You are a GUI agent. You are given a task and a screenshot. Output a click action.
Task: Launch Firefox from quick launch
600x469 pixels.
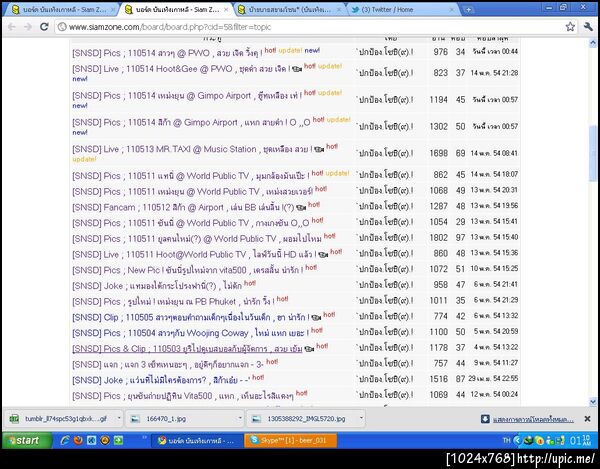pos(78,440)
